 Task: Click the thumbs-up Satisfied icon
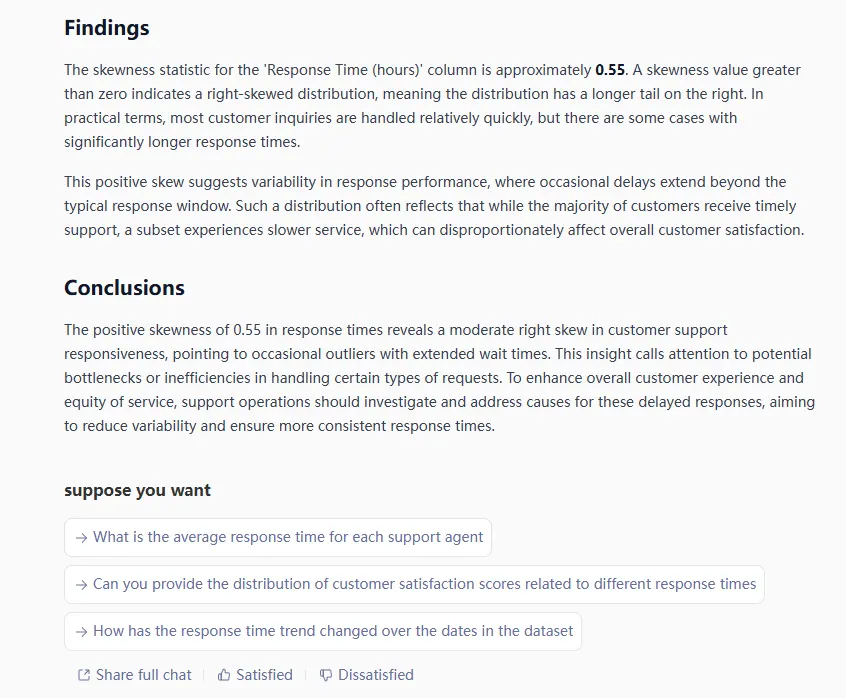click(x=224, y=675)
